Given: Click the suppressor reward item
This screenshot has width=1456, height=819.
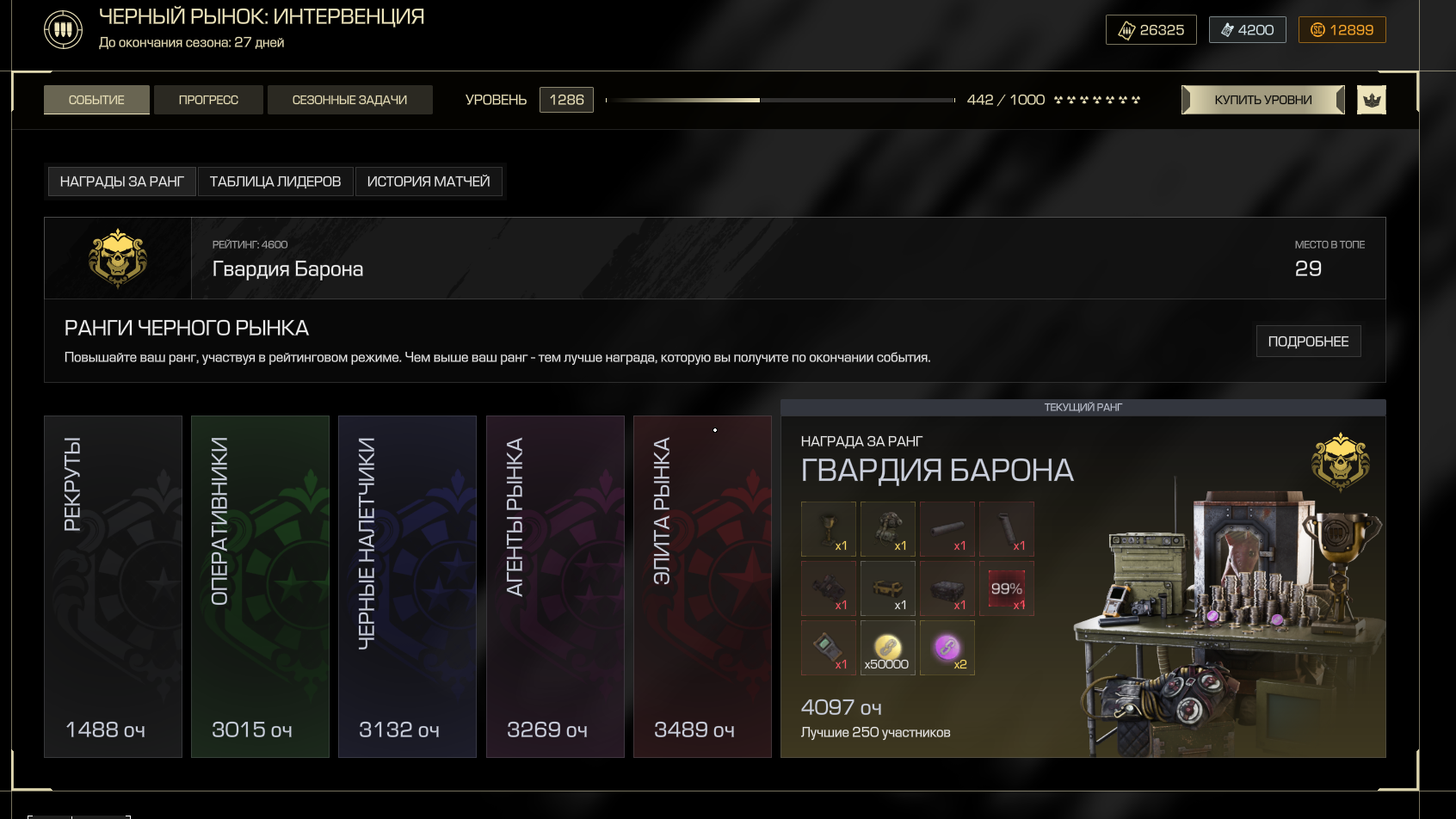Looking at the screenshot, I should [947, 529].
